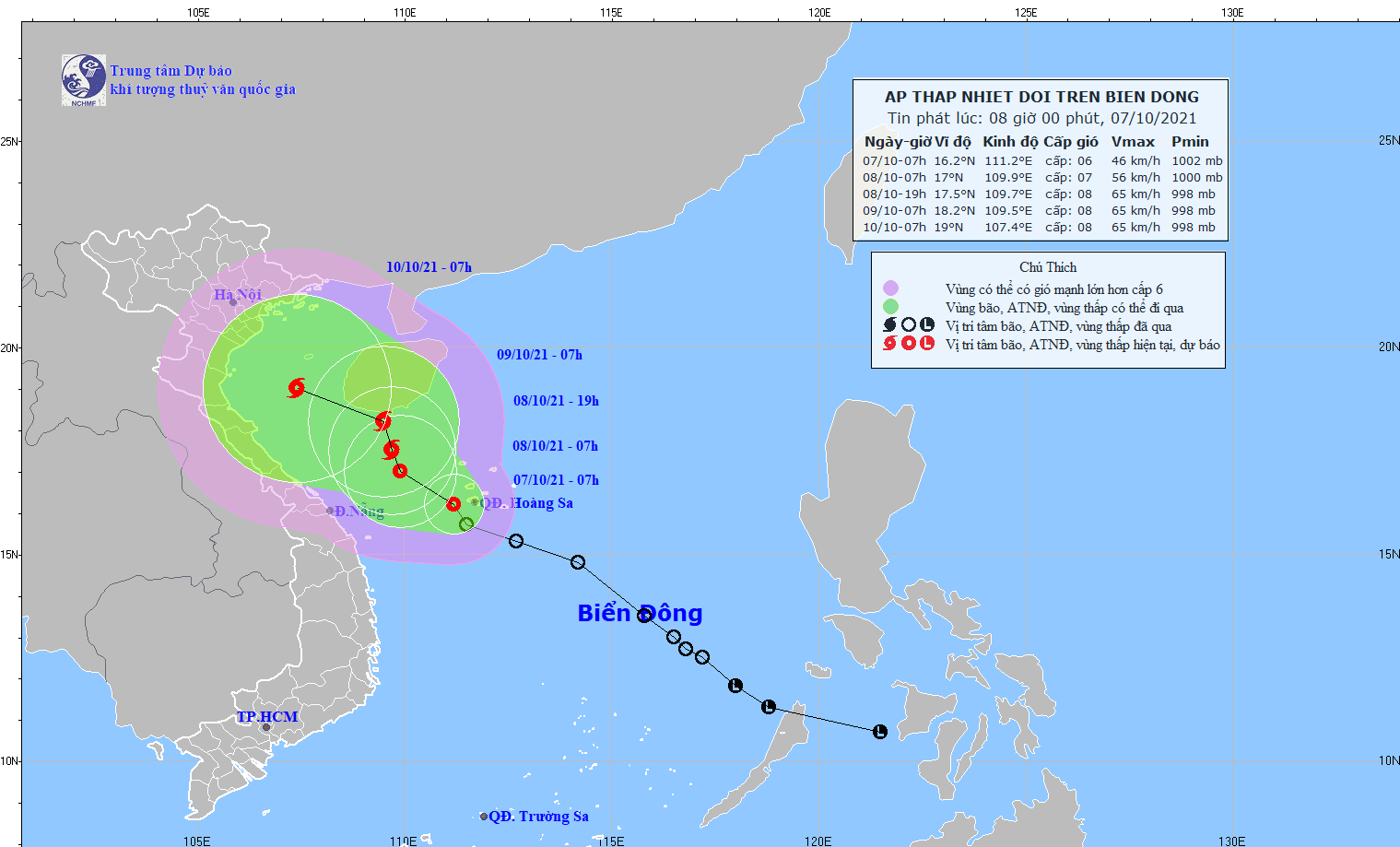Click the red storm symbol at 09/10/21 07h

tap(382, 421)
